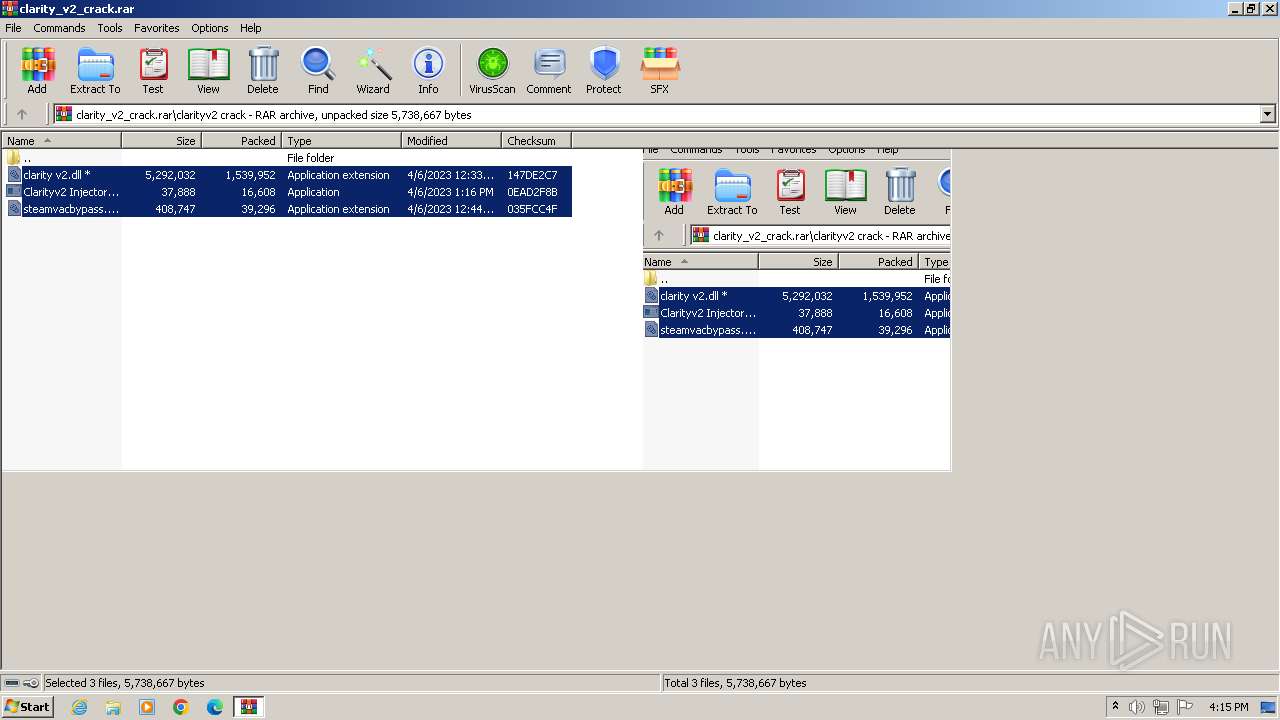The width and height of the screenshot is (1280, 720).
Task: Click the SFX toolbar icon
Action: [x=660, y=70]
